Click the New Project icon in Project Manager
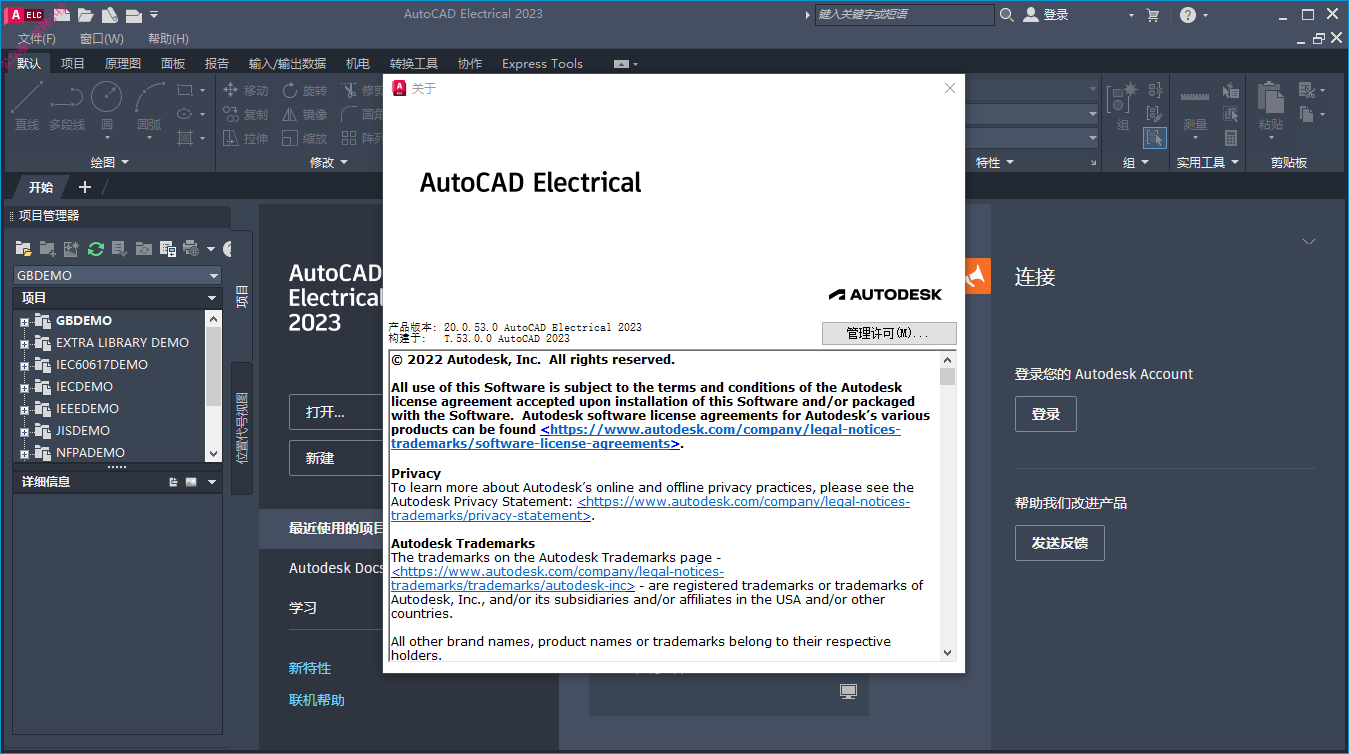Screen dimensions: 1349x754 (47, 248)
